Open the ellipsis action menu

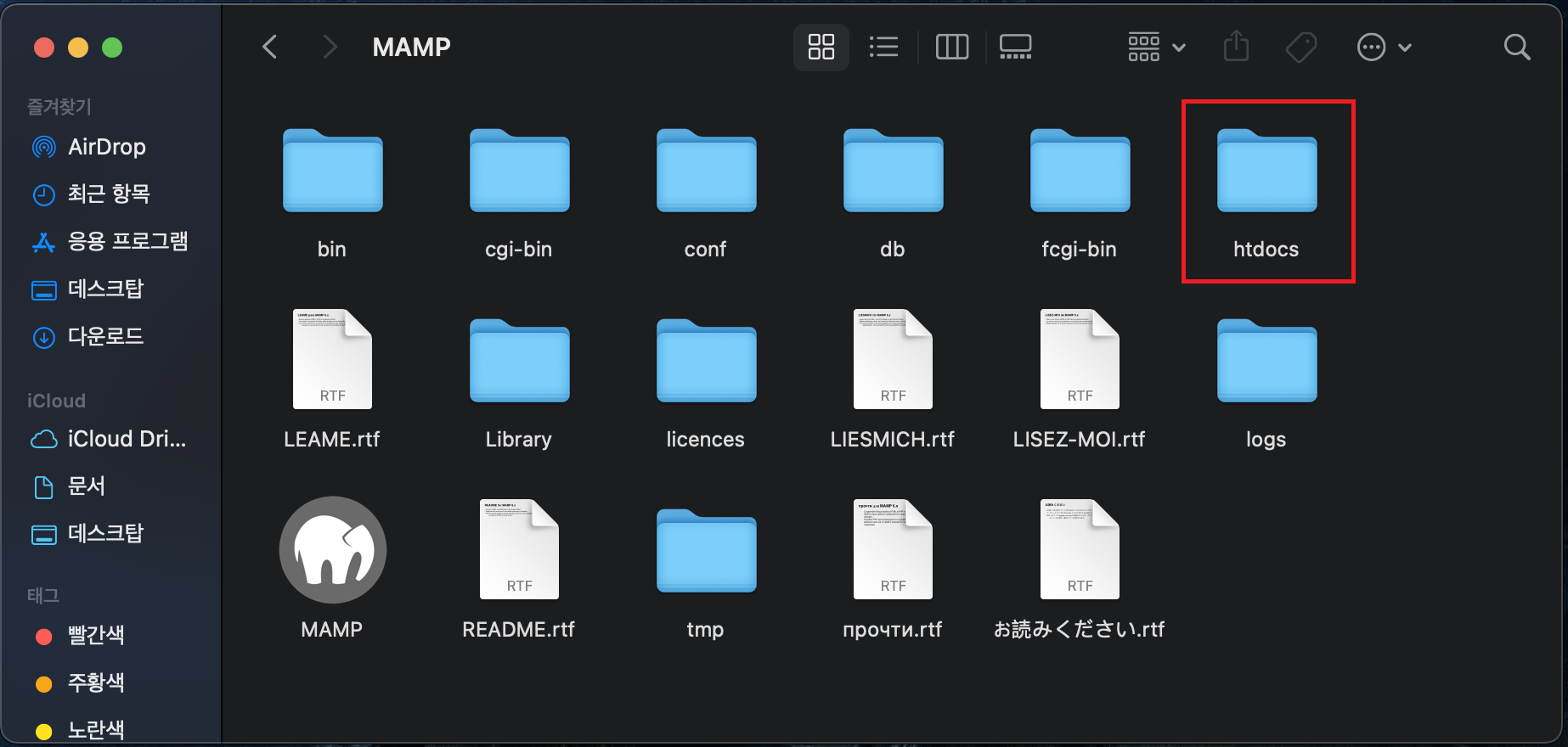pyautogui.click(x=1385, y=47)
